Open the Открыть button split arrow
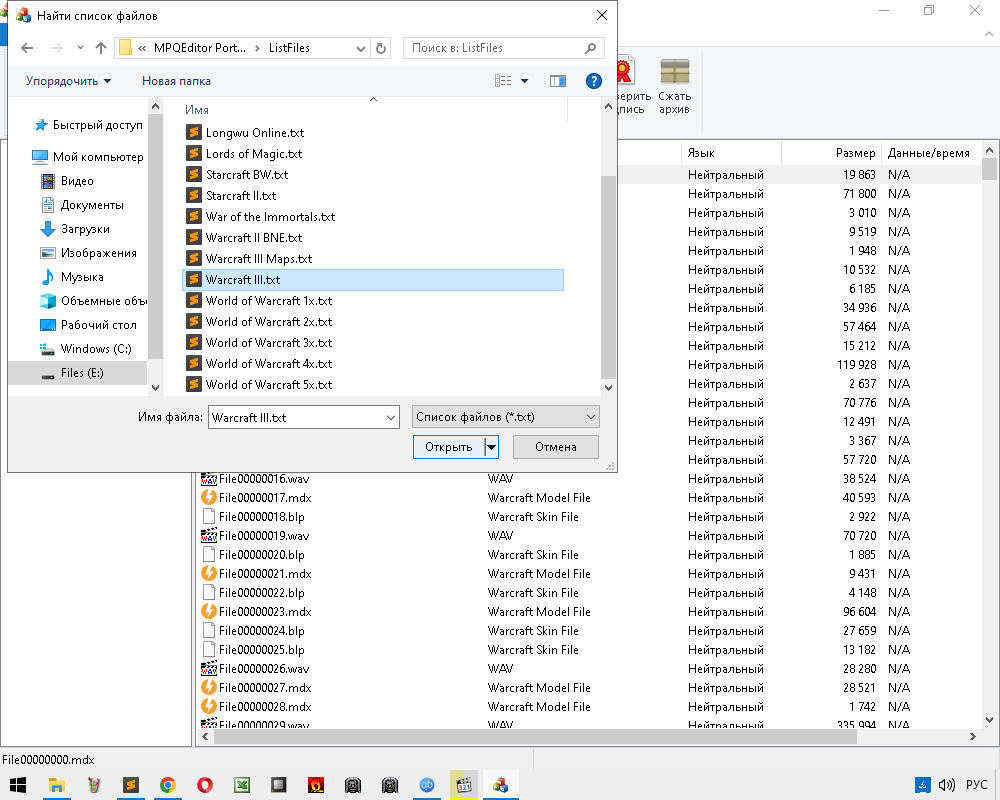This screenshot has width=1000, height=800. pyautogui.click(x=491, y=447)
